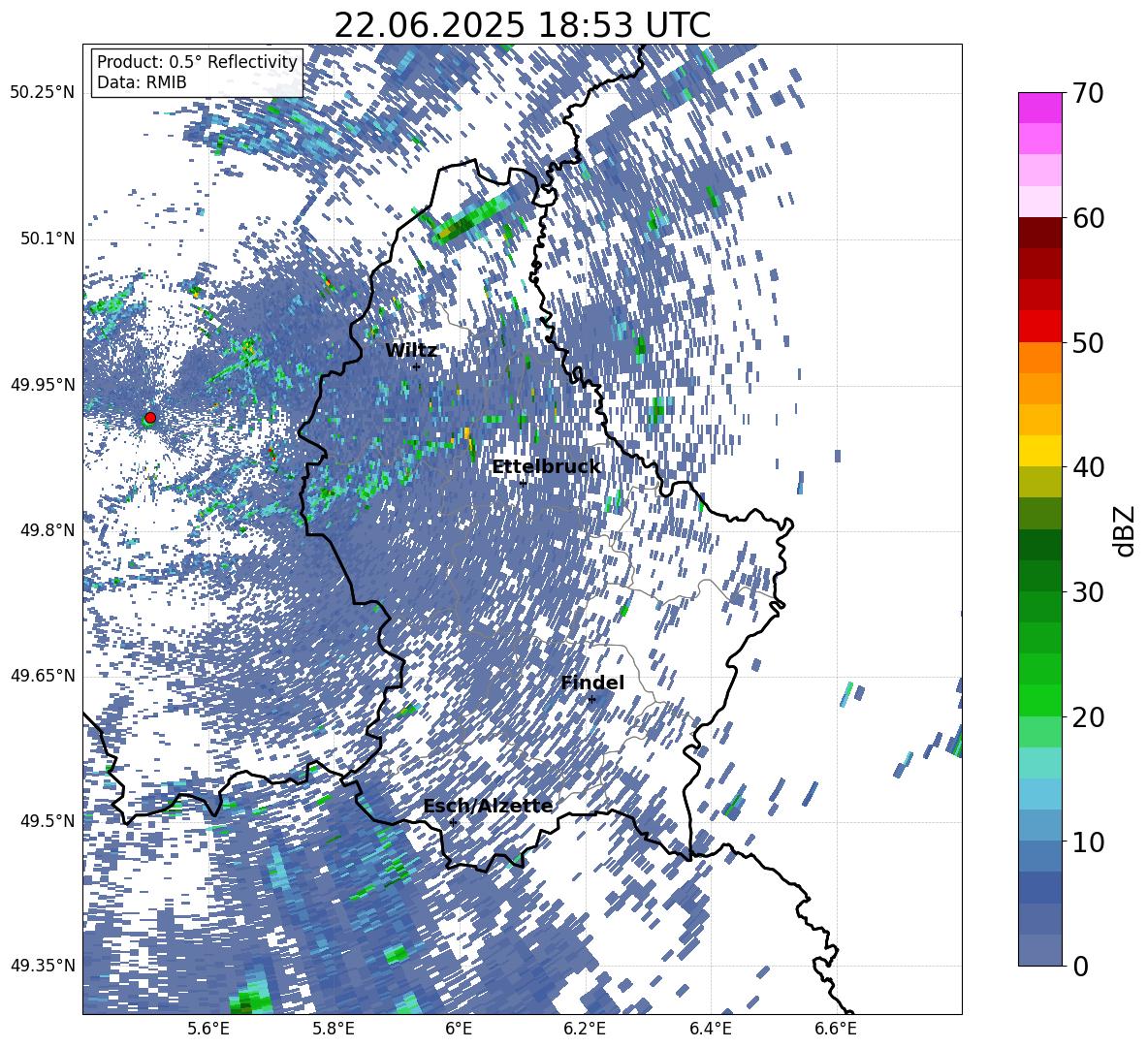Image resolution: width=1148 pixels, height=1048 pixels.
Task: Click the plus marker under Esch/Alzette
Action: tap(453, 822)
